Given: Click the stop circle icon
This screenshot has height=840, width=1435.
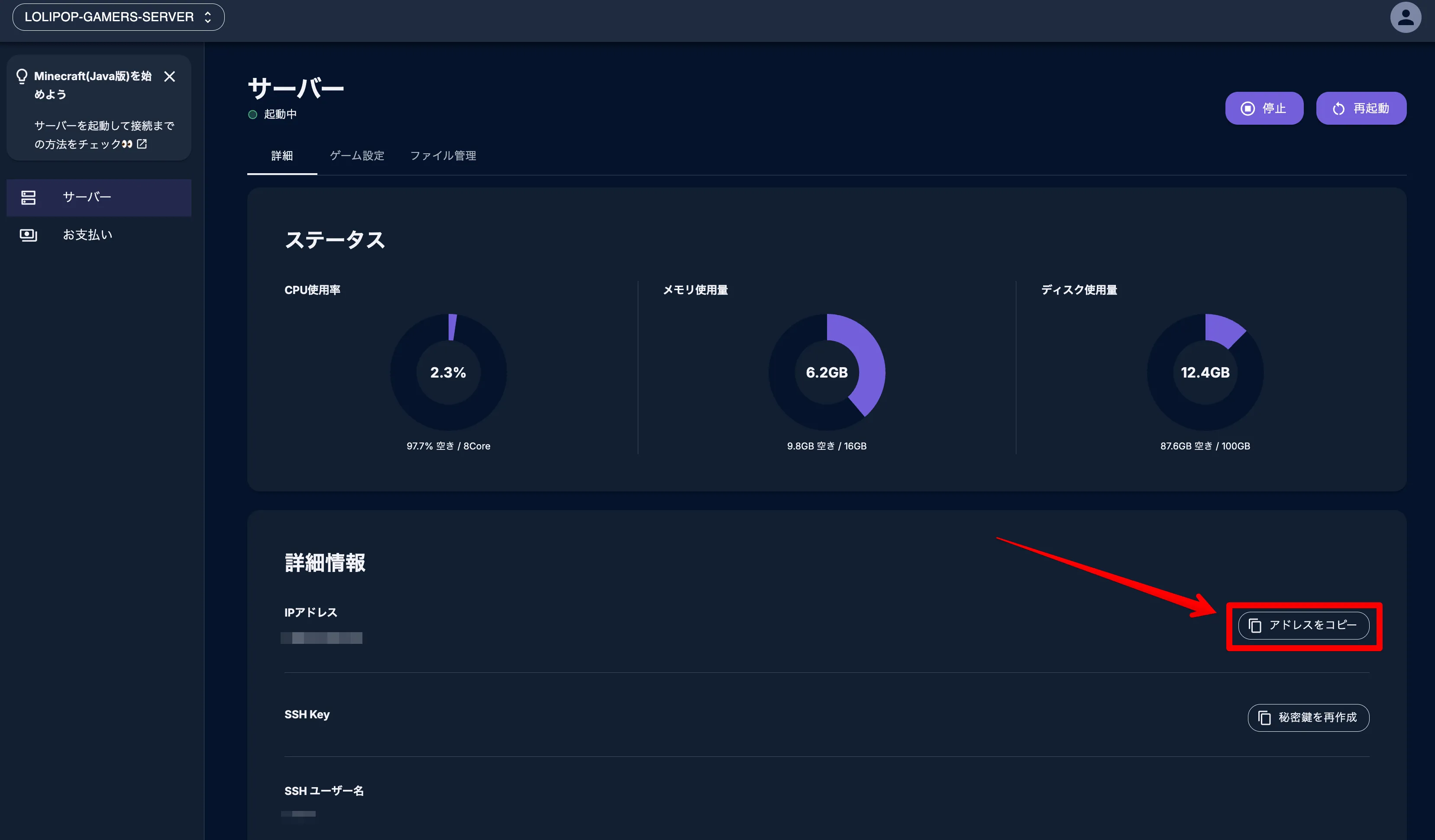Looking at the screenshot, I should tap(1248, 109).
